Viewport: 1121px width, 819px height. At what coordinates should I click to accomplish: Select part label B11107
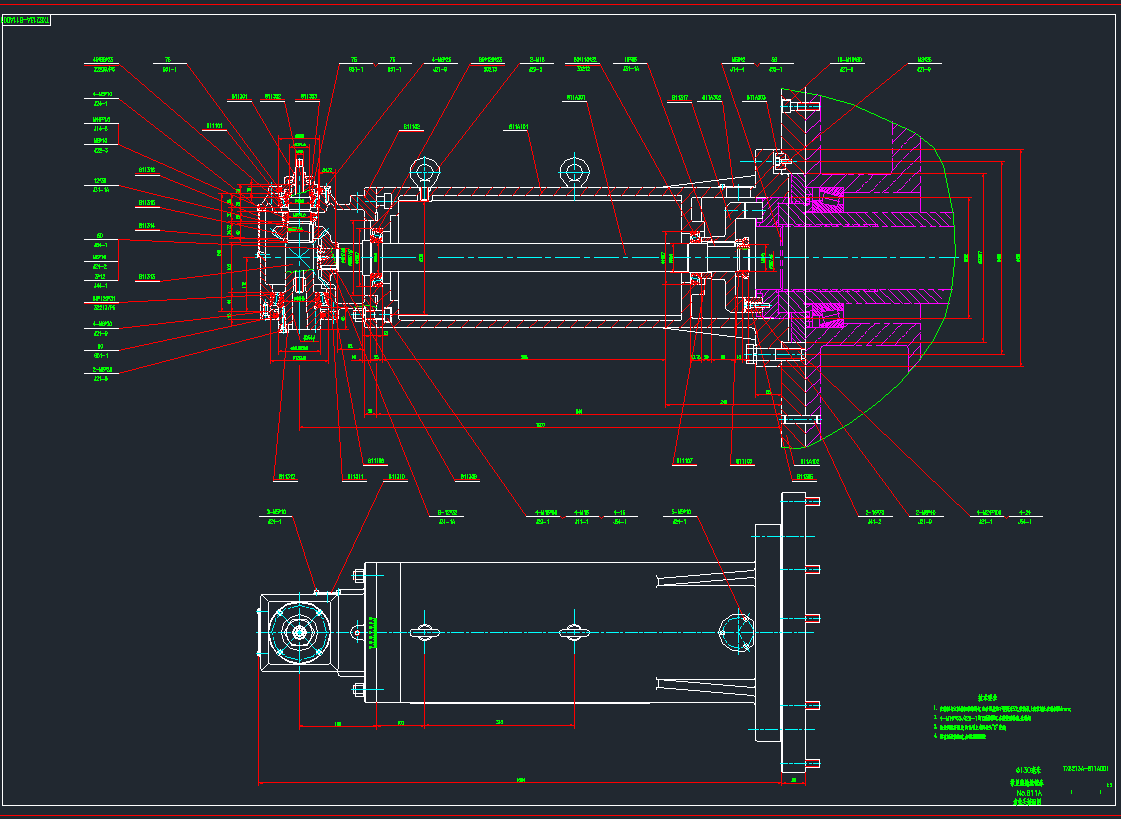pyautogui.click(x=684, y=461)
